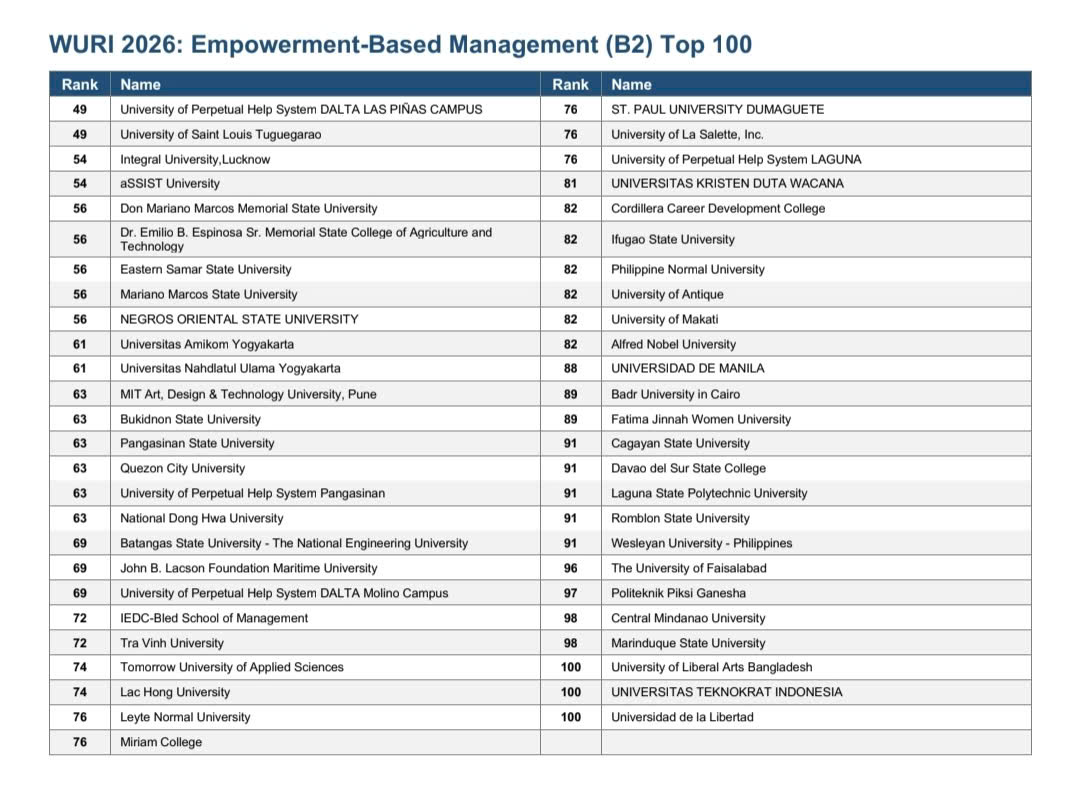The height and width of the screenshot is (797, 1080).
Task: Select University of Makati
Action: 665,319
